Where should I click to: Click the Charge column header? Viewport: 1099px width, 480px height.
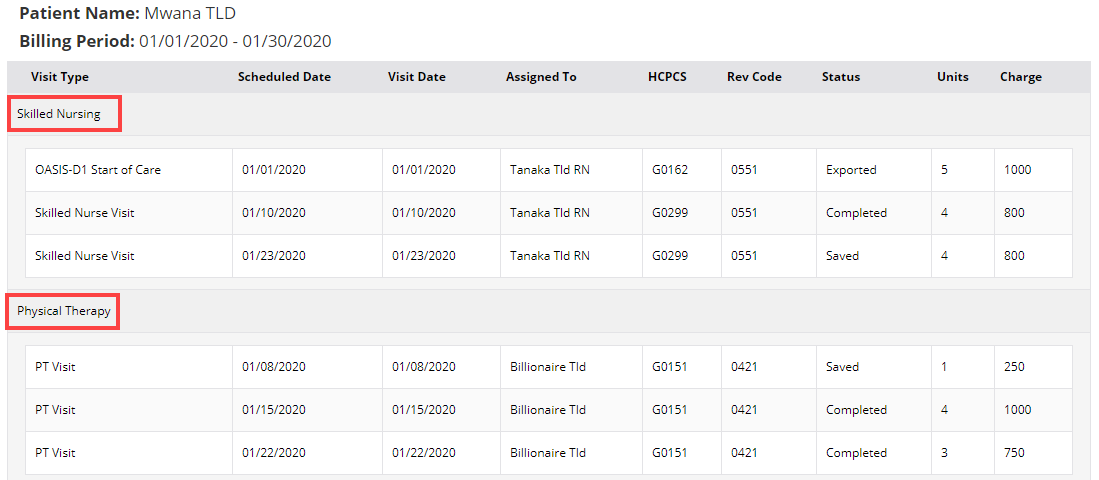1020,77
